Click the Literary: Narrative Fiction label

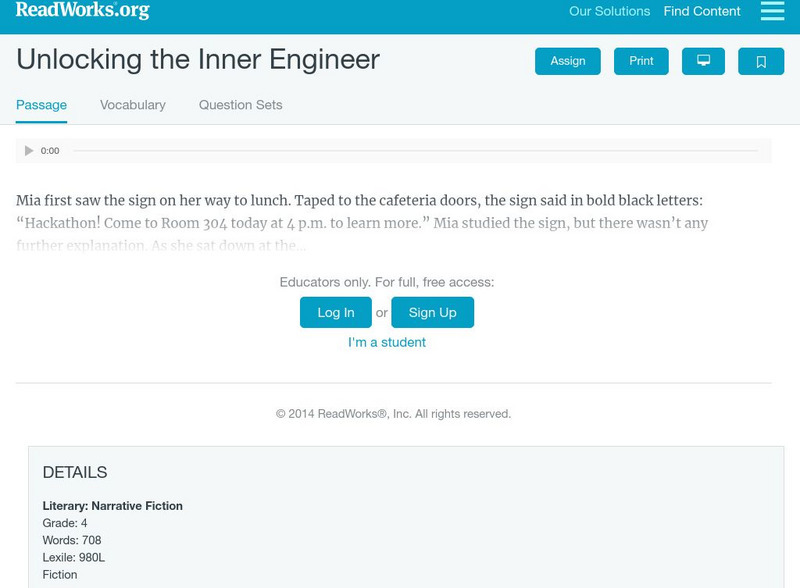[113, 506]
